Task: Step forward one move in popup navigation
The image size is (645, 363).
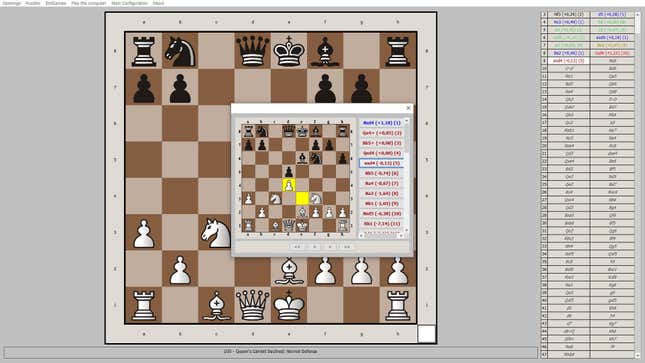Action: (x=330, y=247)
